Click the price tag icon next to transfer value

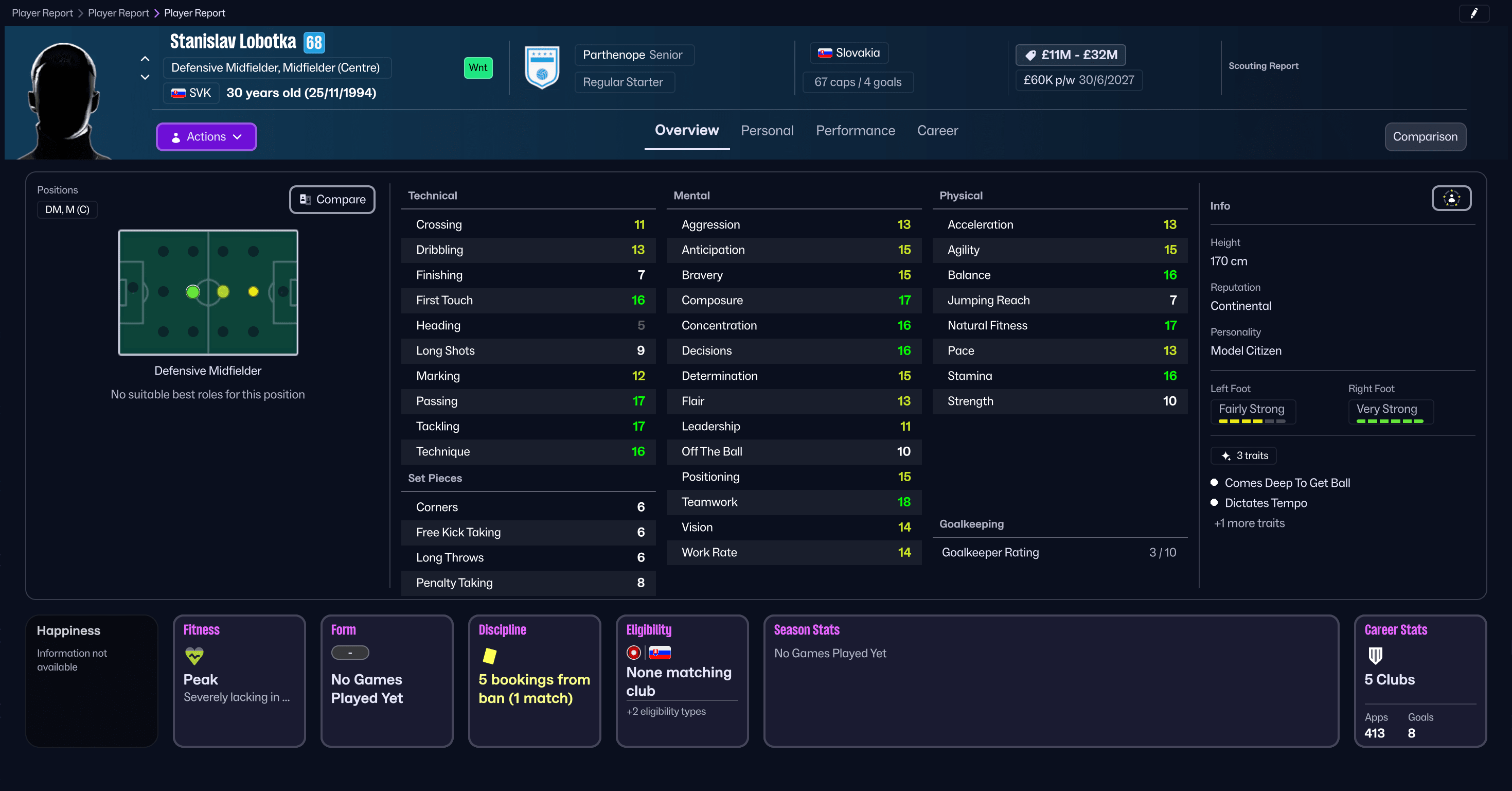(x=1031, y=55)
